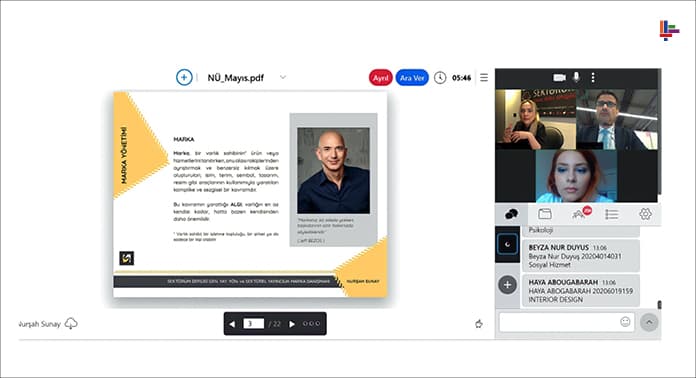Toggle the microphone in video panel
This screenshot has width=696, height=378.
576,77
